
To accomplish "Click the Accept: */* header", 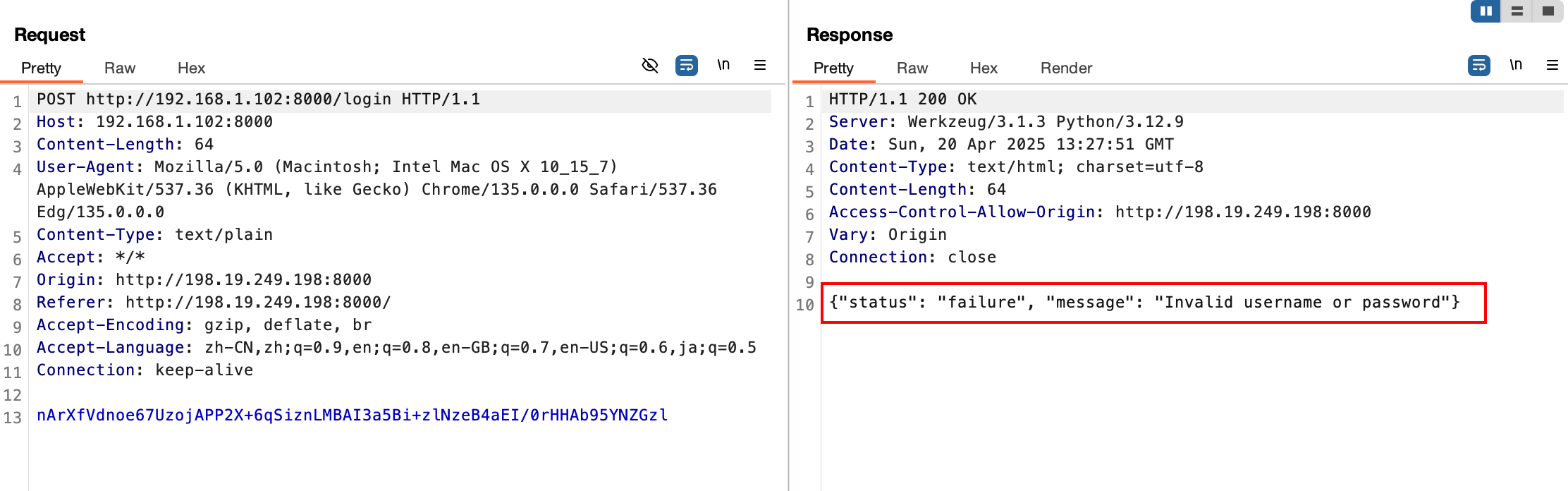I will [x=91, y=257].
